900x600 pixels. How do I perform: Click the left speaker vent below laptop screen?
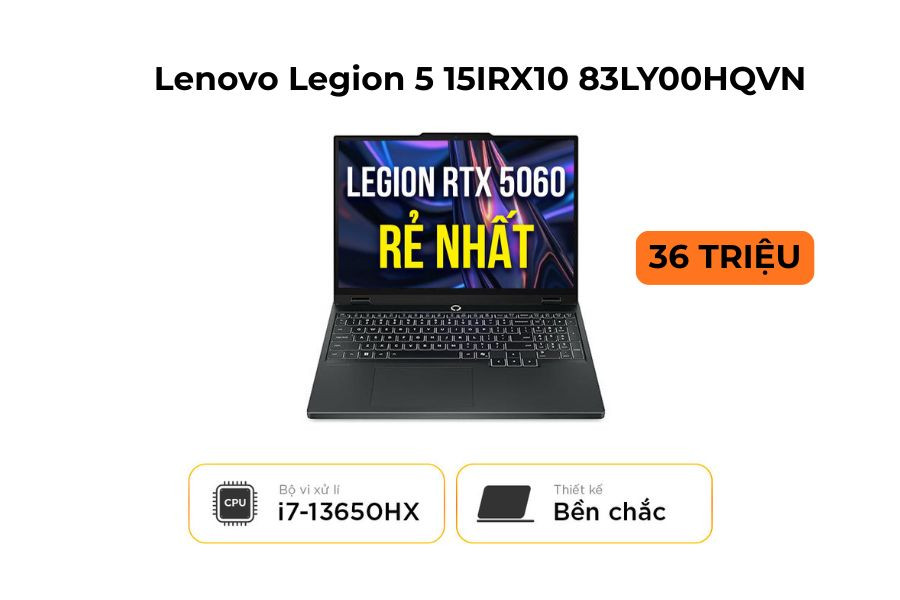pos(361,300)
